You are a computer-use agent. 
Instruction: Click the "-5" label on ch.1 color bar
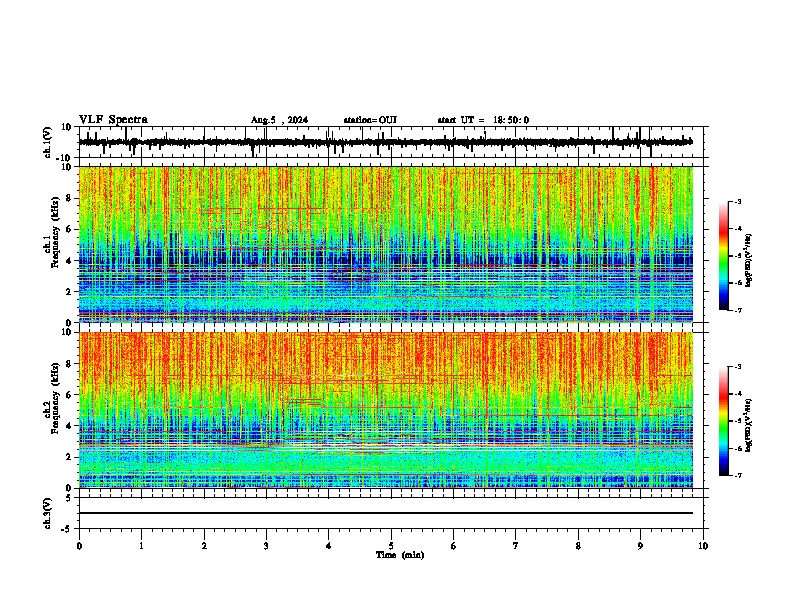click(x=738, y=256)
